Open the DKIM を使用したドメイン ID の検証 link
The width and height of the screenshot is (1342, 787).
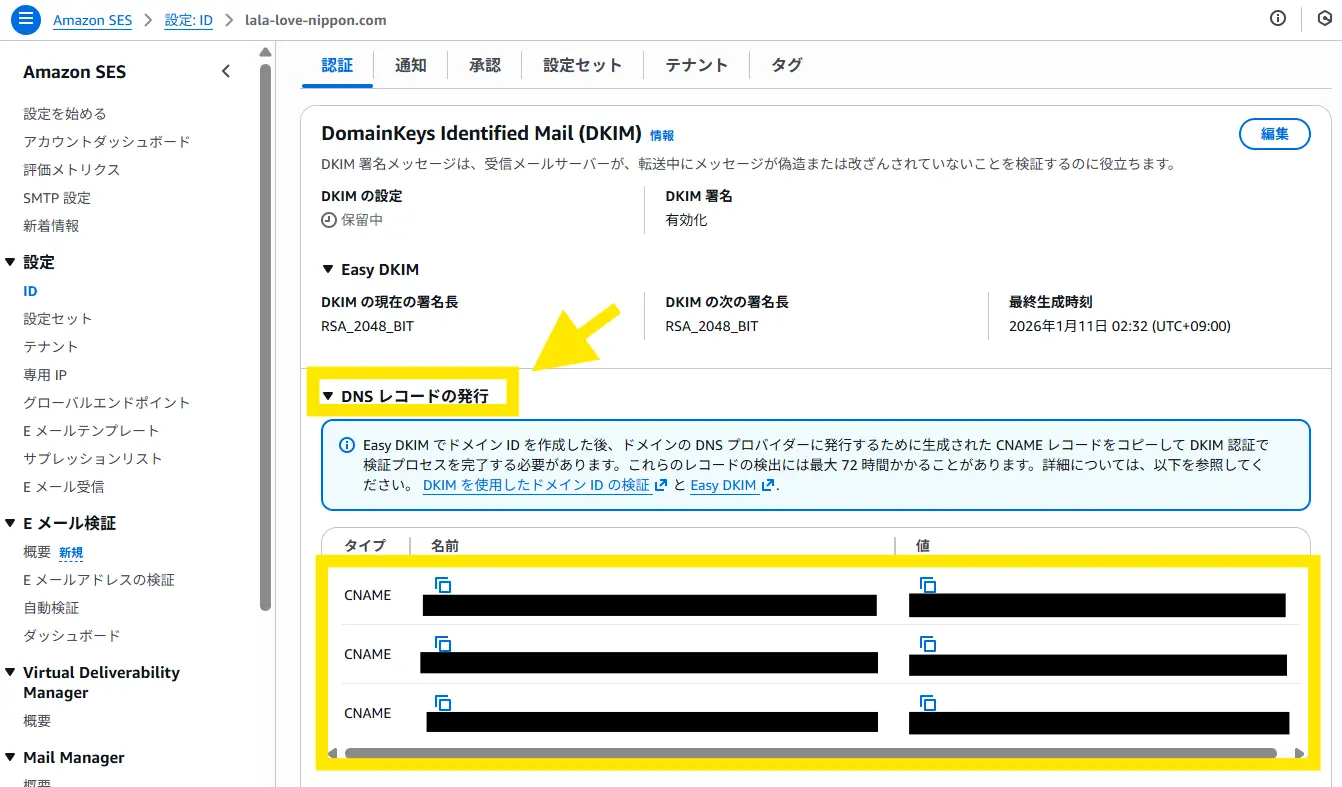coord(536,485)
